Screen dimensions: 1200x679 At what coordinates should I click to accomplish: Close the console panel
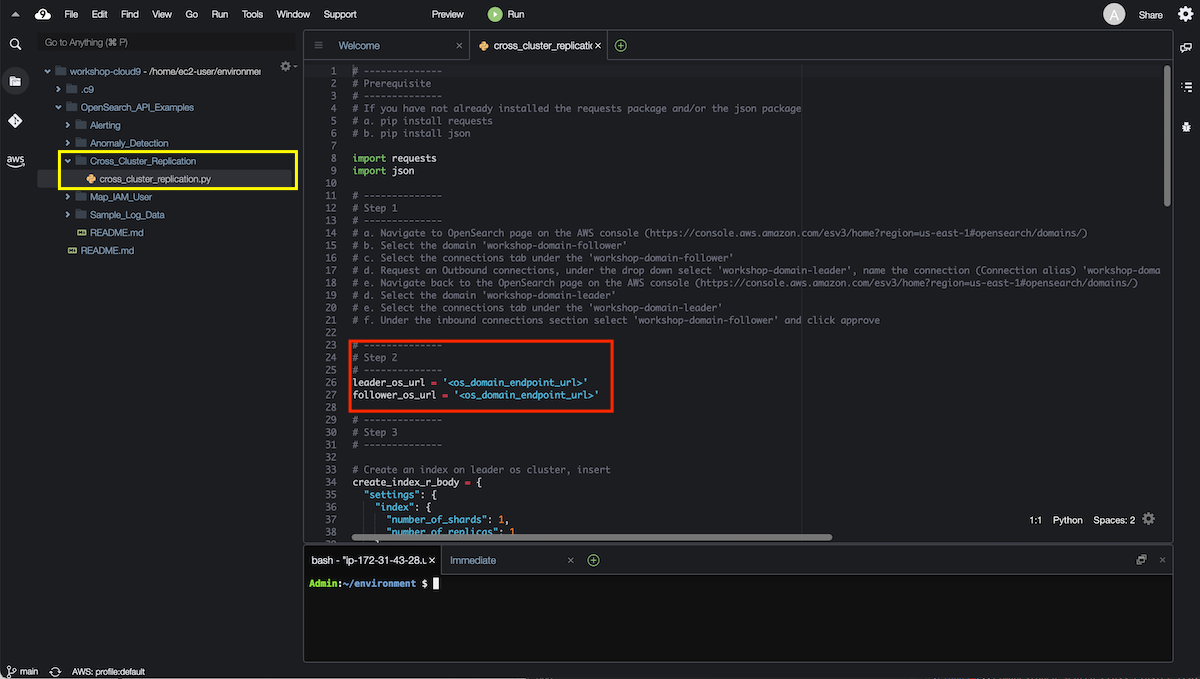tap(1162, 560)
